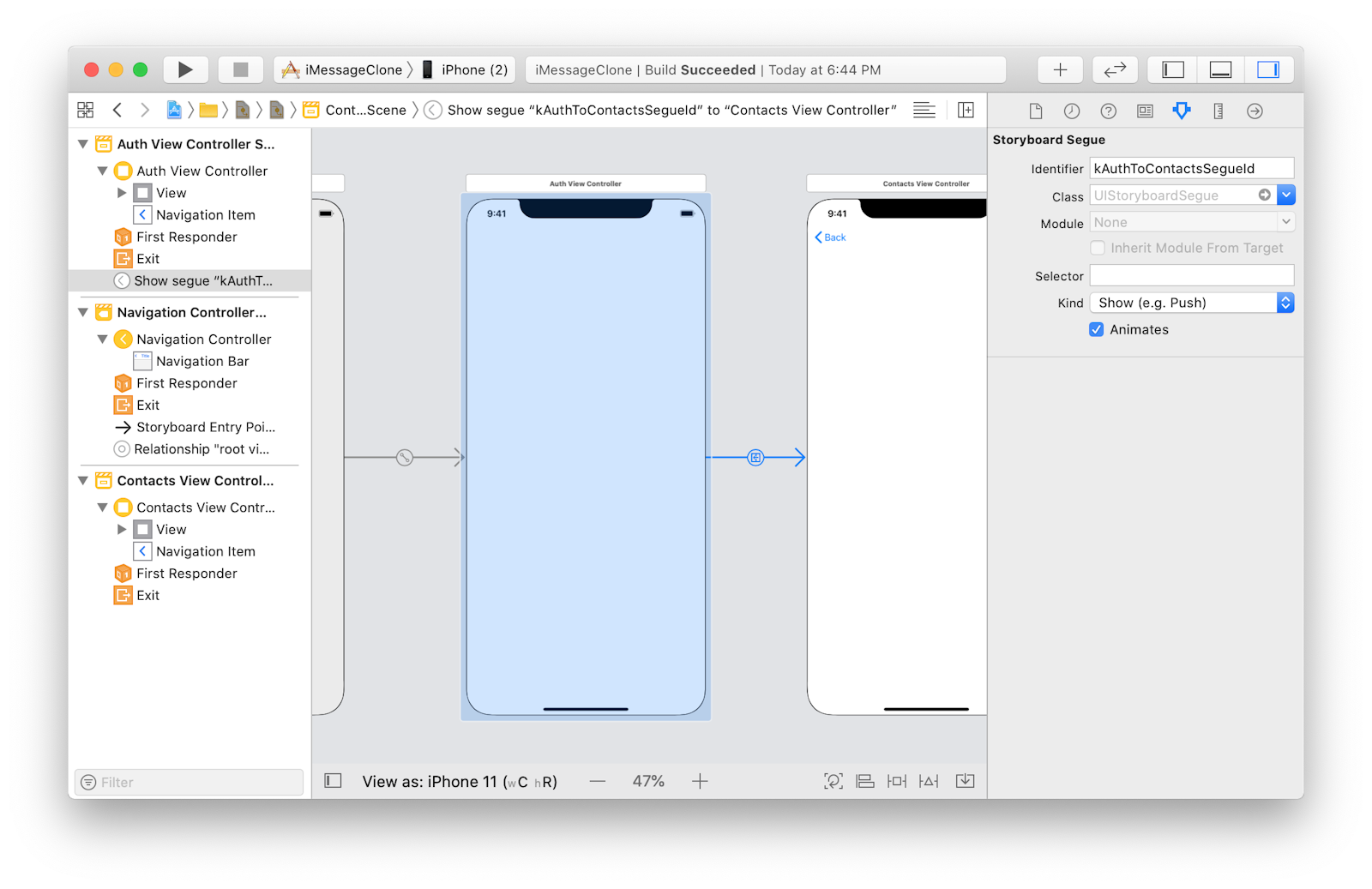This screenshot has height=889, width=1372.
Task: Open the Connections inspector
Action: (1255, 110)
